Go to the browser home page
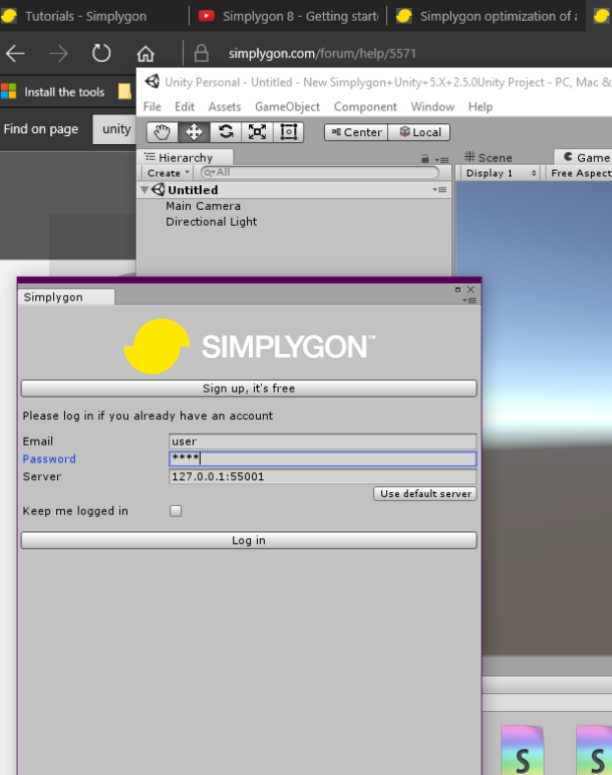 (145, 53)
